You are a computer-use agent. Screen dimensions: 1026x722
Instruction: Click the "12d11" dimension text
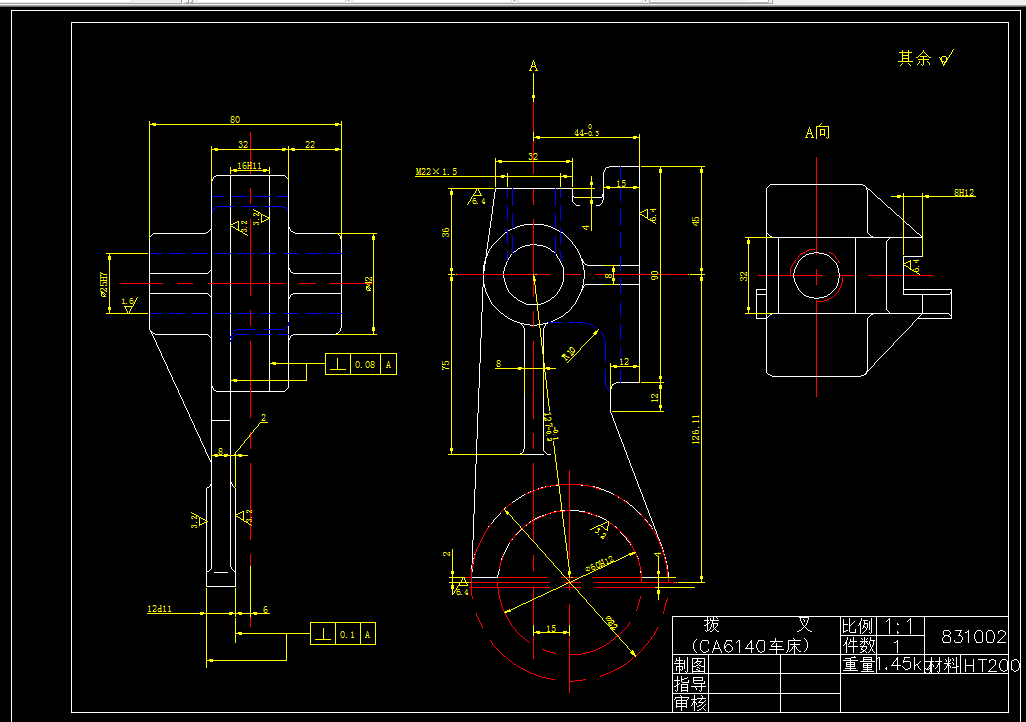point(159,609)
